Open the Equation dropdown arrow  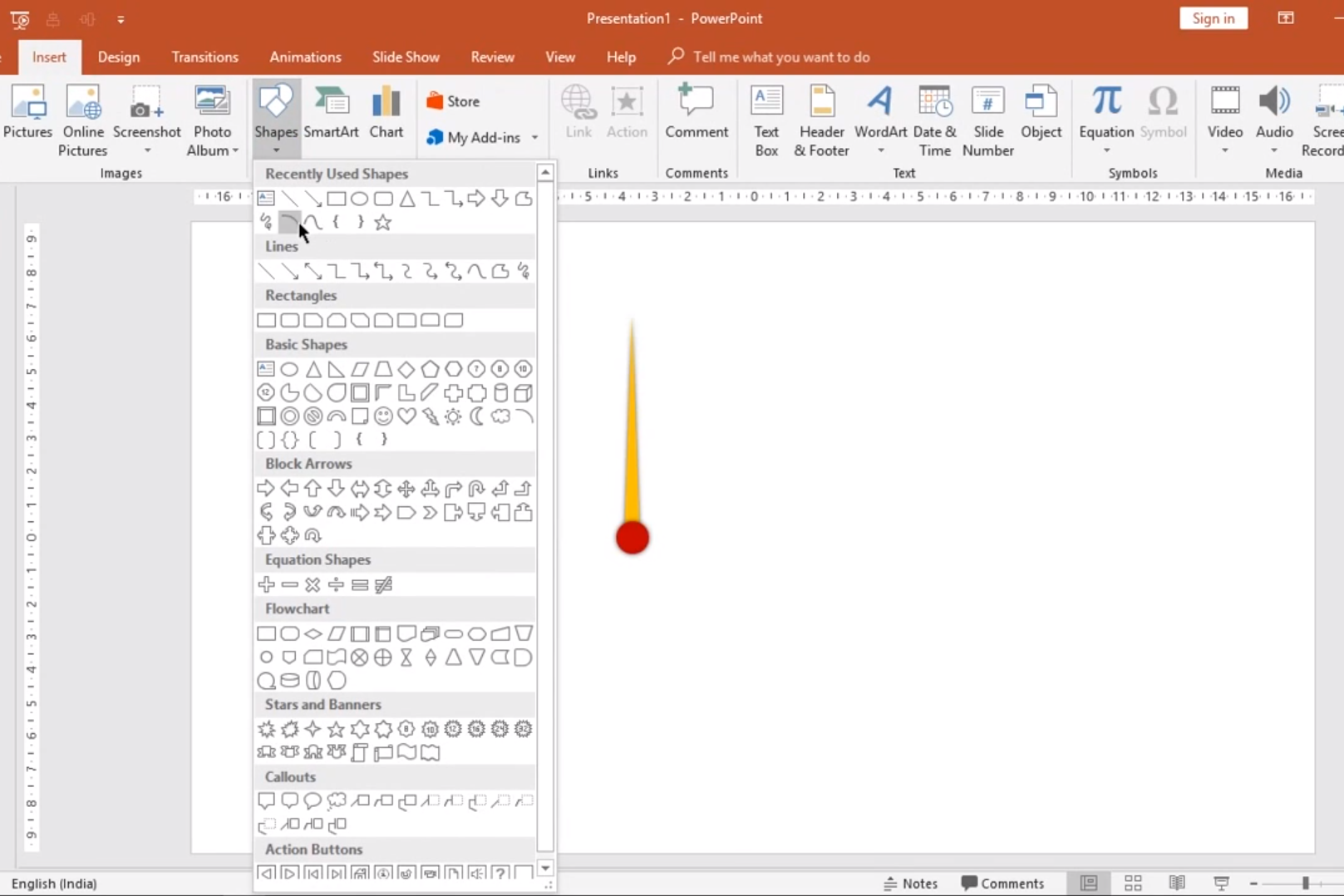coord(1106,151)
